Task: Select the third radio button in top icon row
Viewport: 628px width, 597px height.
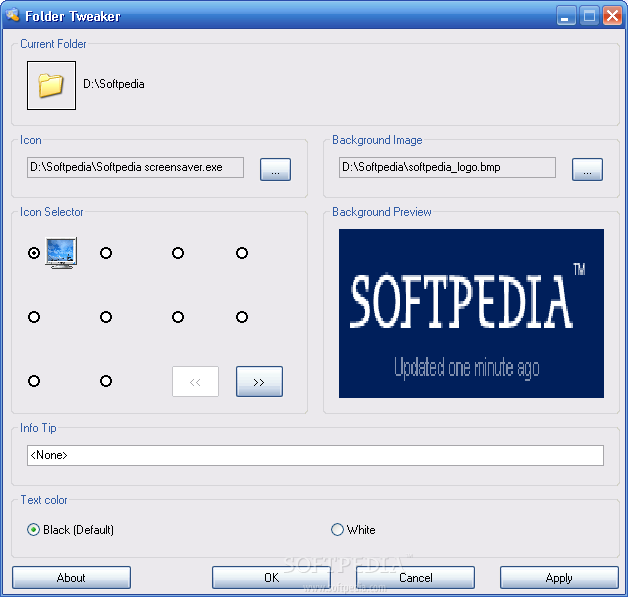Action: click(x=178, y=253)
